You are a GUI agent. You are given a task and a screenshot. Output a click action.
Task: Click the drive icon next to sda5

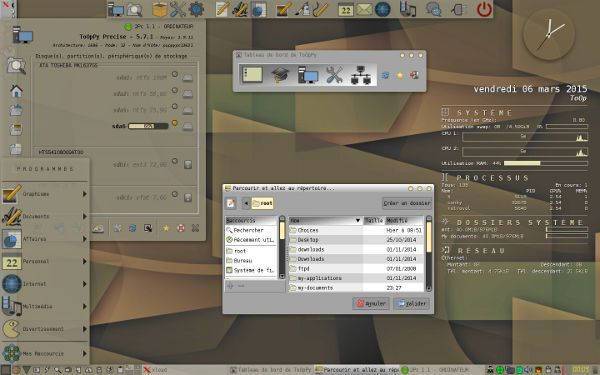[x=188, y=126]
